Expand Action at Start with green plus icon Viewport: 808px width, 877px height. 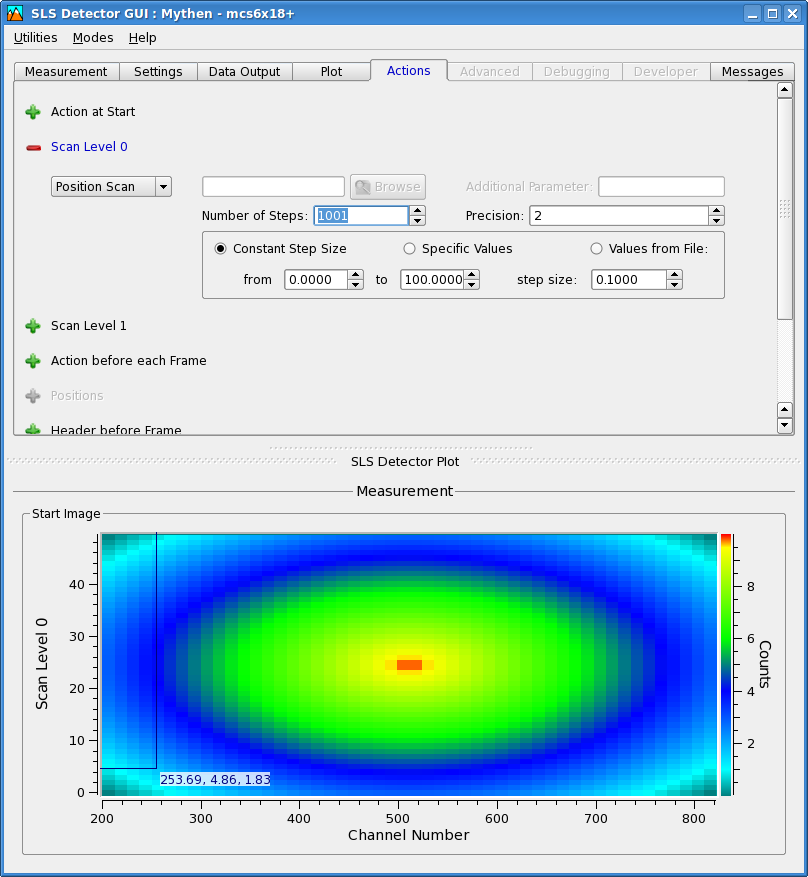tap(33, 112)
